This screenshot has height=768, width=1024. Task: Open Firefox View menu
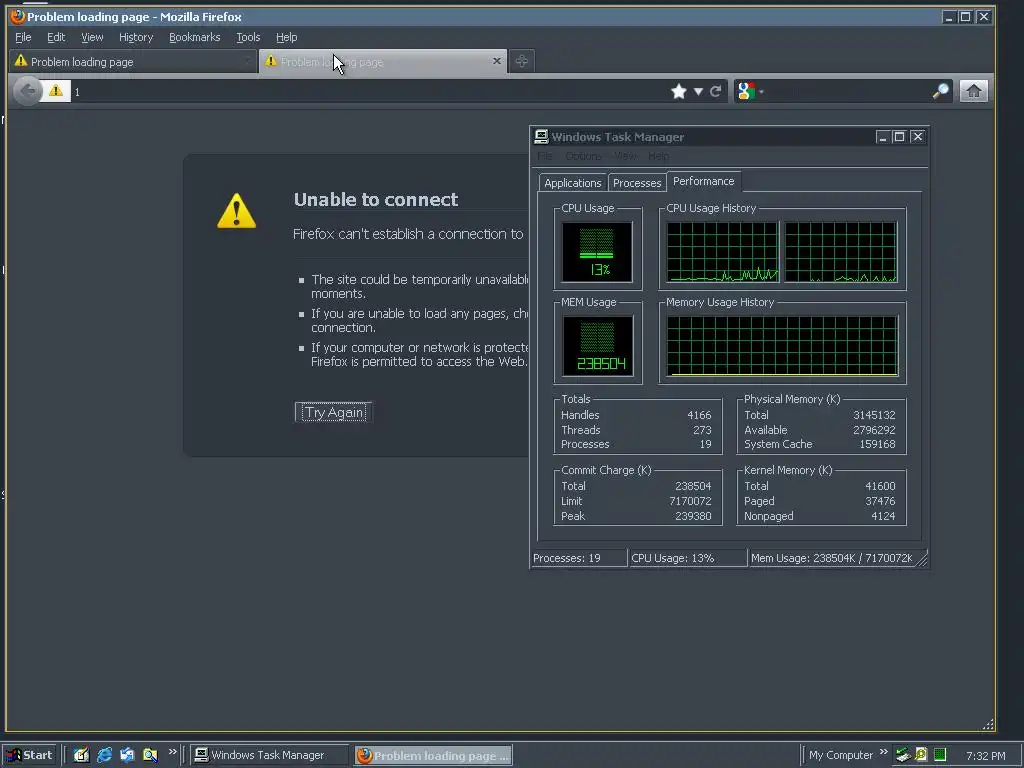coord(92,37)
